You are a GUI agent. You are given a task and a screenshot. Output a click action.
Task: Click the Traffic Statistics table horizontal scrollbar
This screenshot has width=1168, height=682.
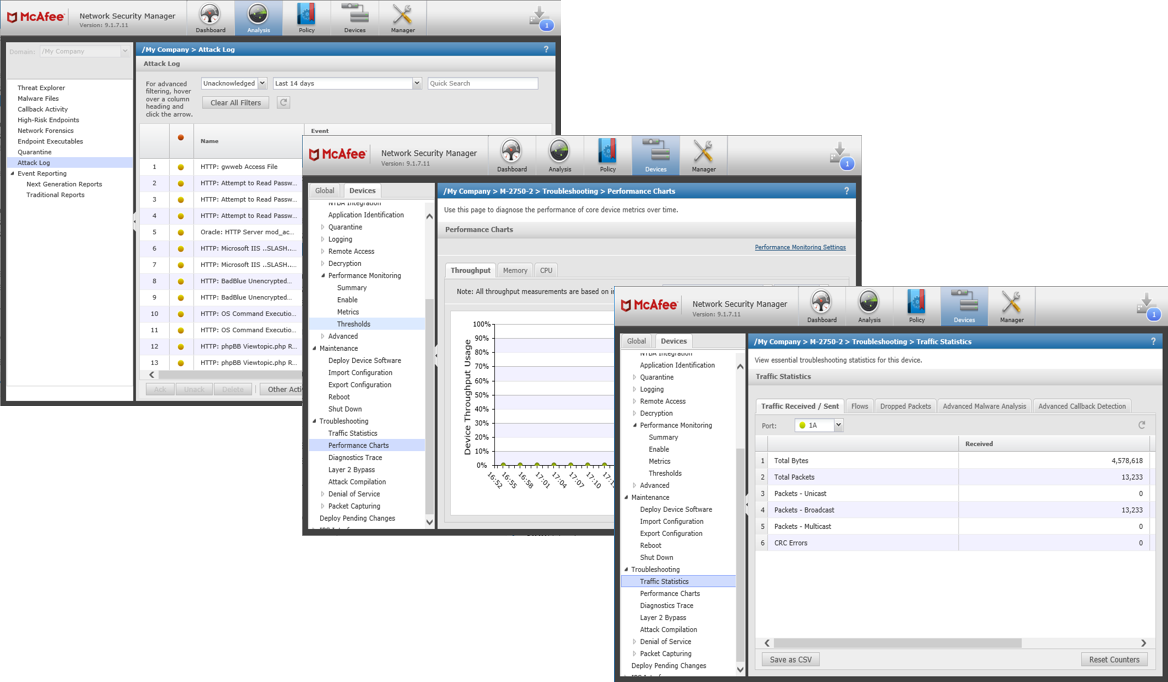[898, 643]
